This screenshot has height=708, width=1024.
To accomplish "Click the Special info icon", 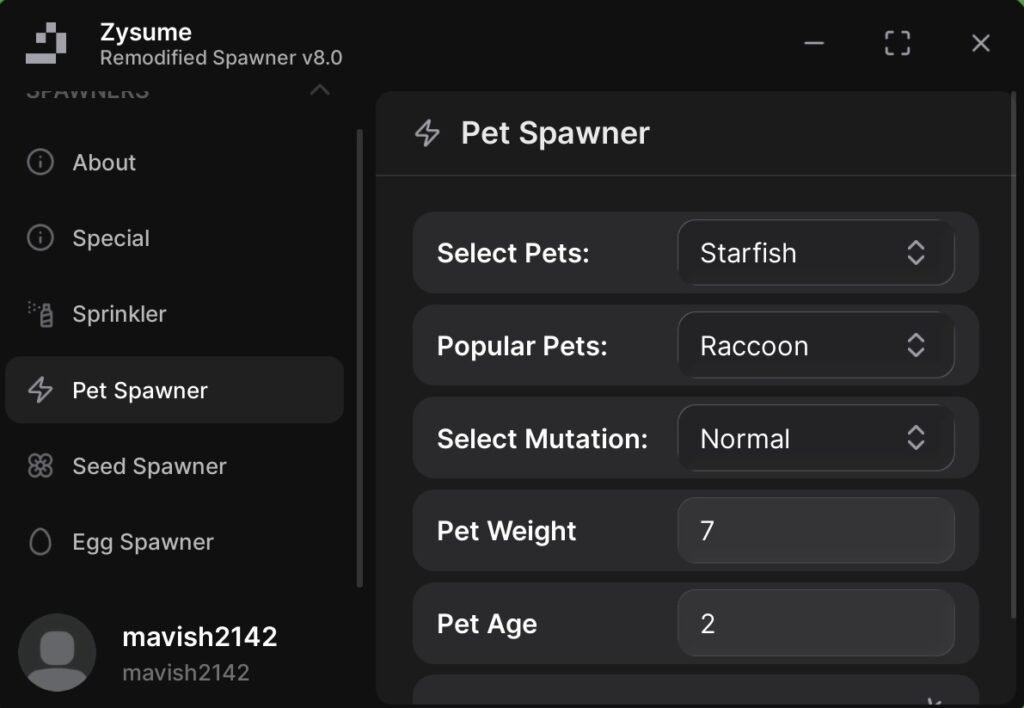I will [40, 238].
